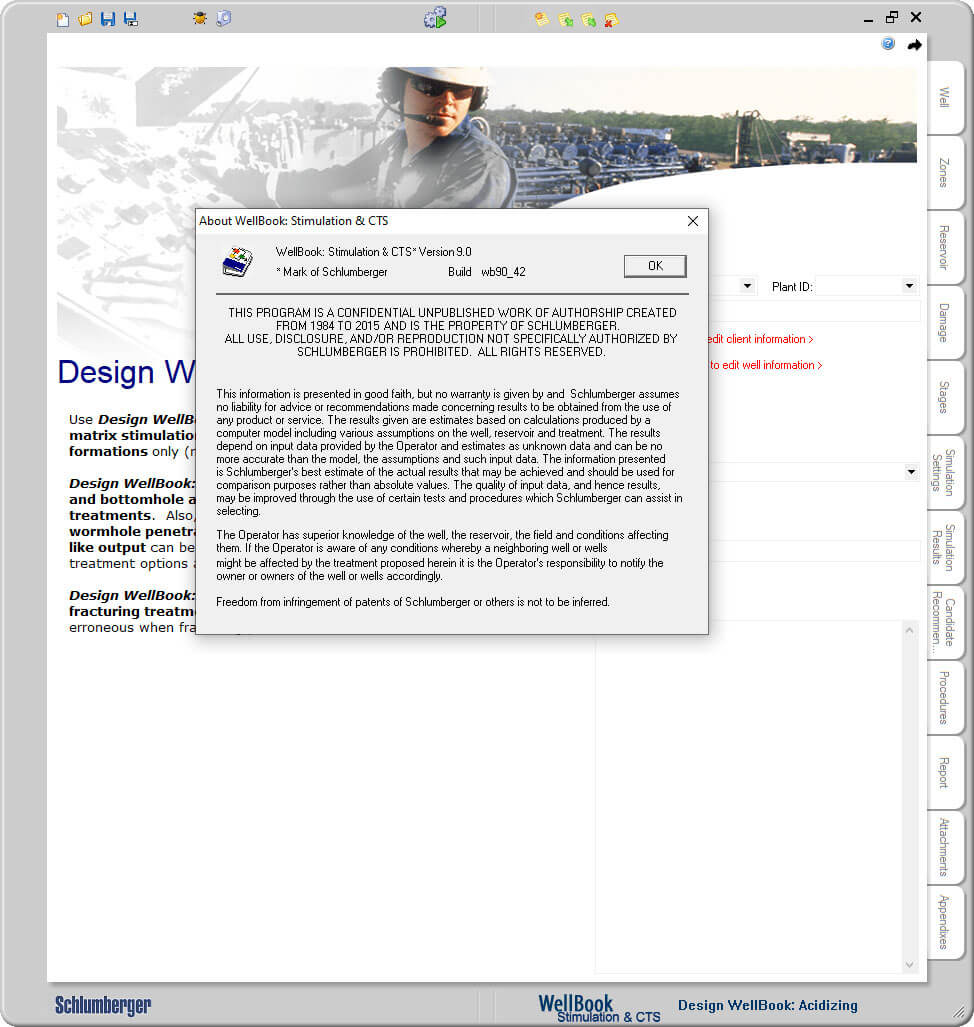Open a file using the folder toolbar icon
Viewport: 974px width, 1027px height.
(84, 17)
